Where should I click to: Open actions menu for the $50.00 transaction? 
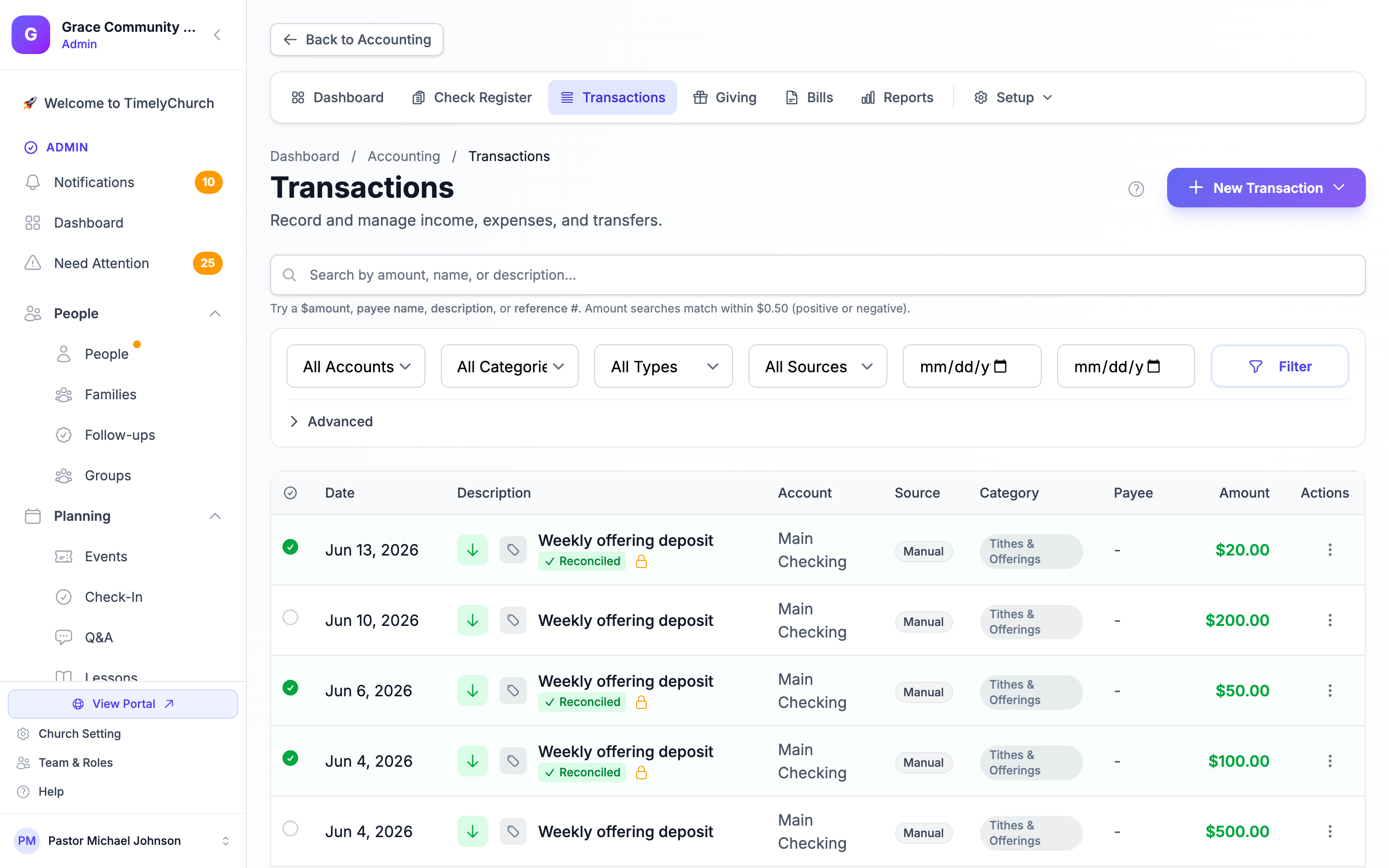point(1329,691)
